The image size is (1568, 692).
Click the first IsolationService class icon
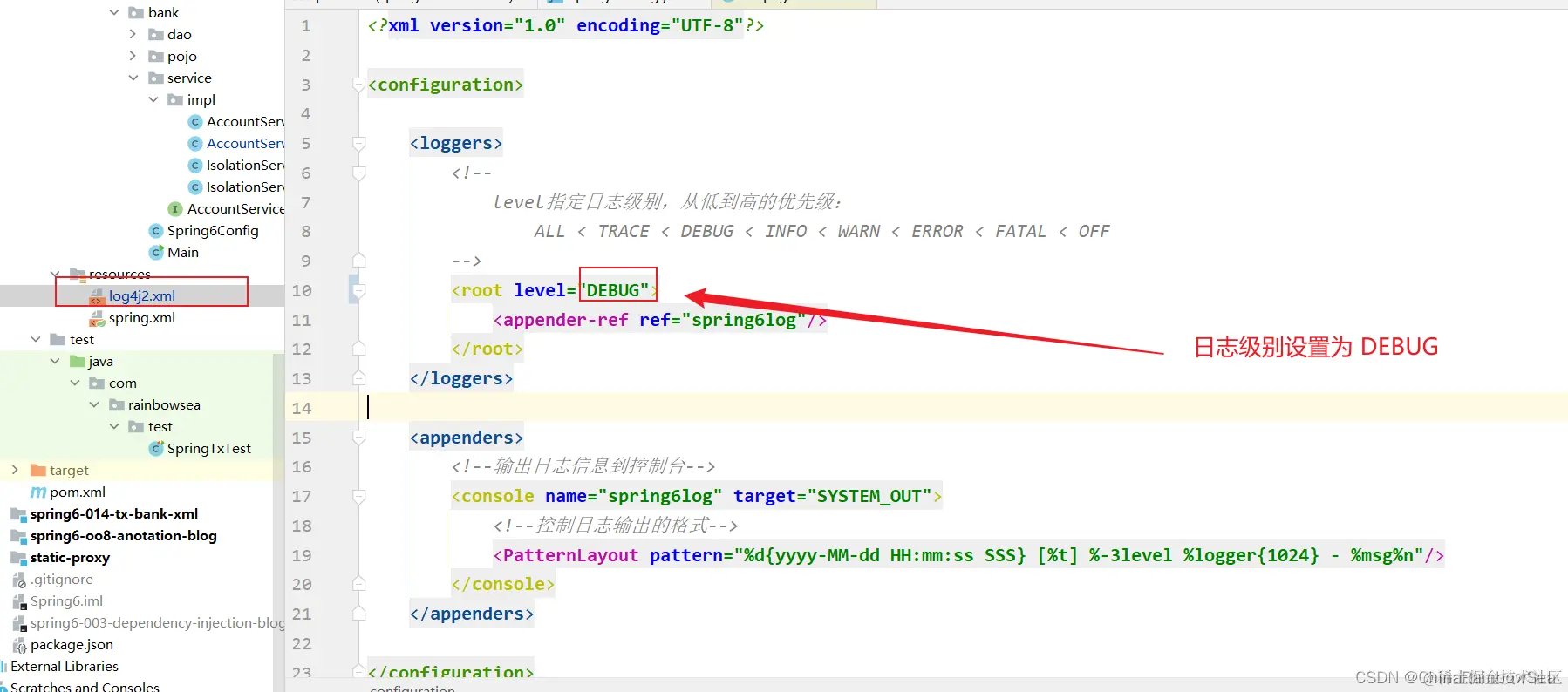[195, 165]
